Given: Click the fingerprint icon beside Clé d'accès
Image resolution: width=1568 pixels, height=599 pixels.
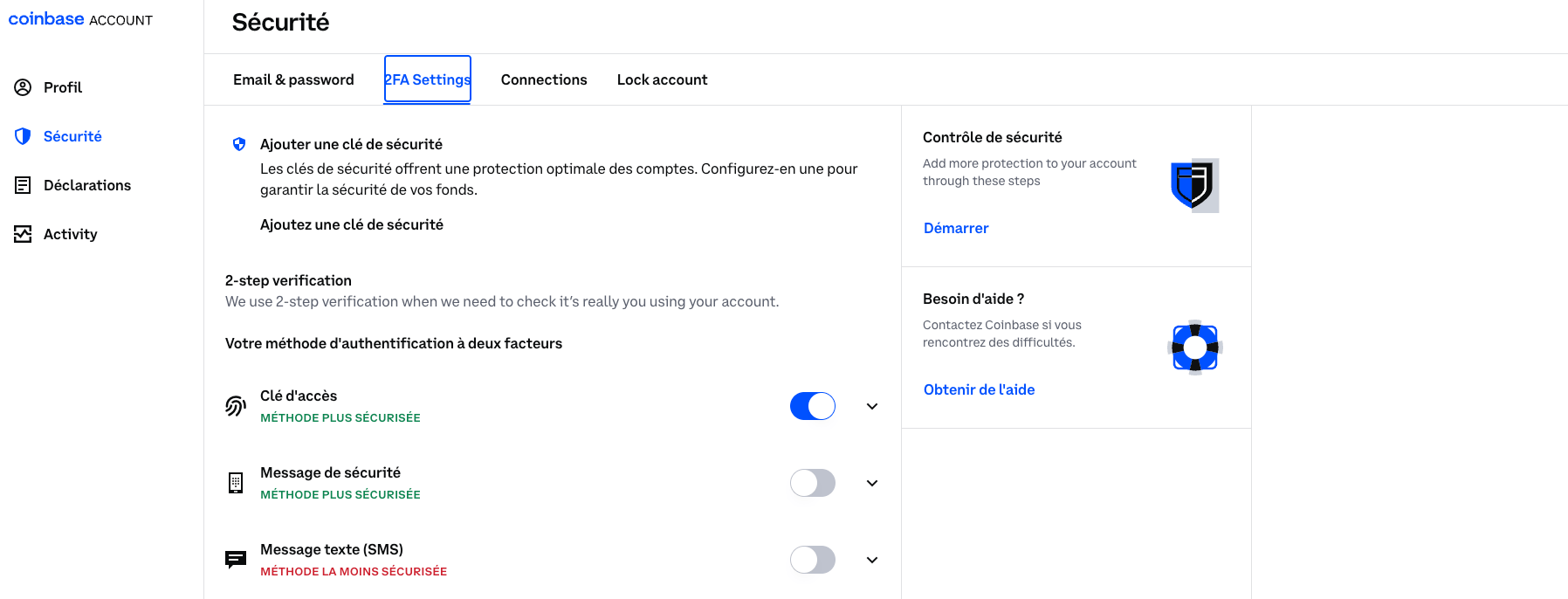Looking at the screenshot, I should pos(236,406).
